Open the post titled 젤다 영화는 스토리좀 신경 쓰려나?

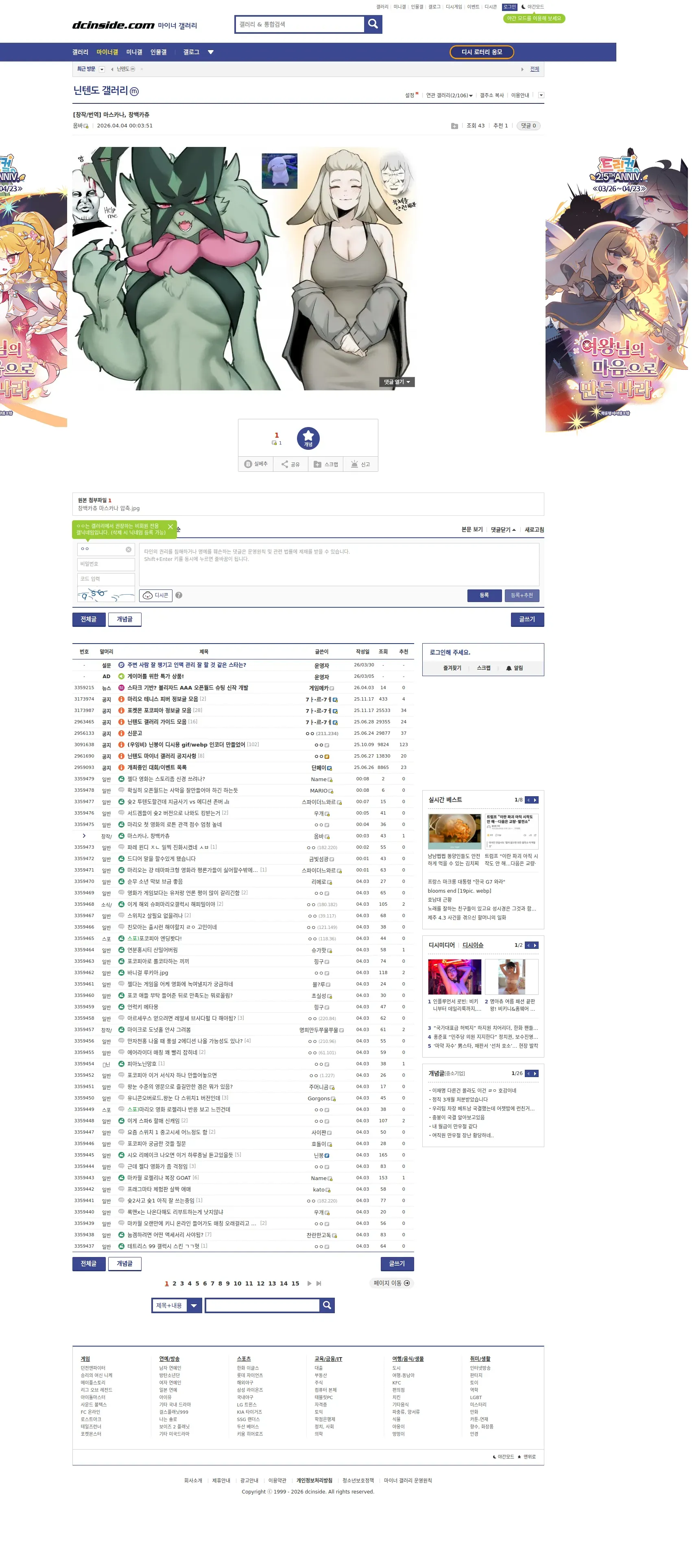point(166,779)
